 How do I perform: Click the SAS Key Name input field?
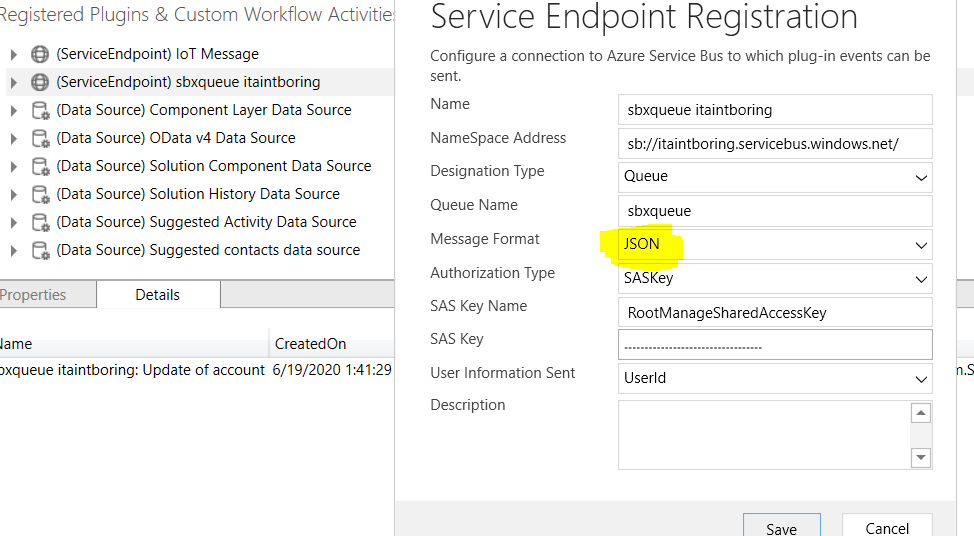[775, 312]
